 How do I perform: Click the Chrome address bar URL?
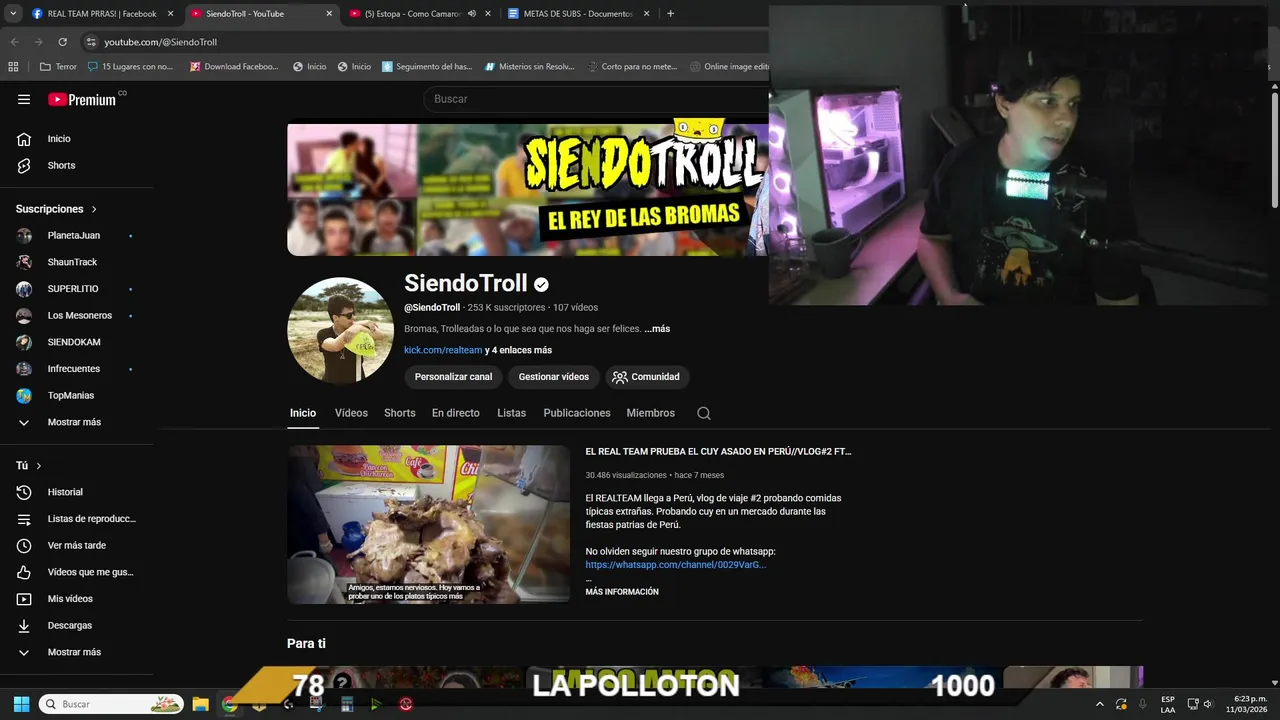pyautogui.click(x=161, y=42)
